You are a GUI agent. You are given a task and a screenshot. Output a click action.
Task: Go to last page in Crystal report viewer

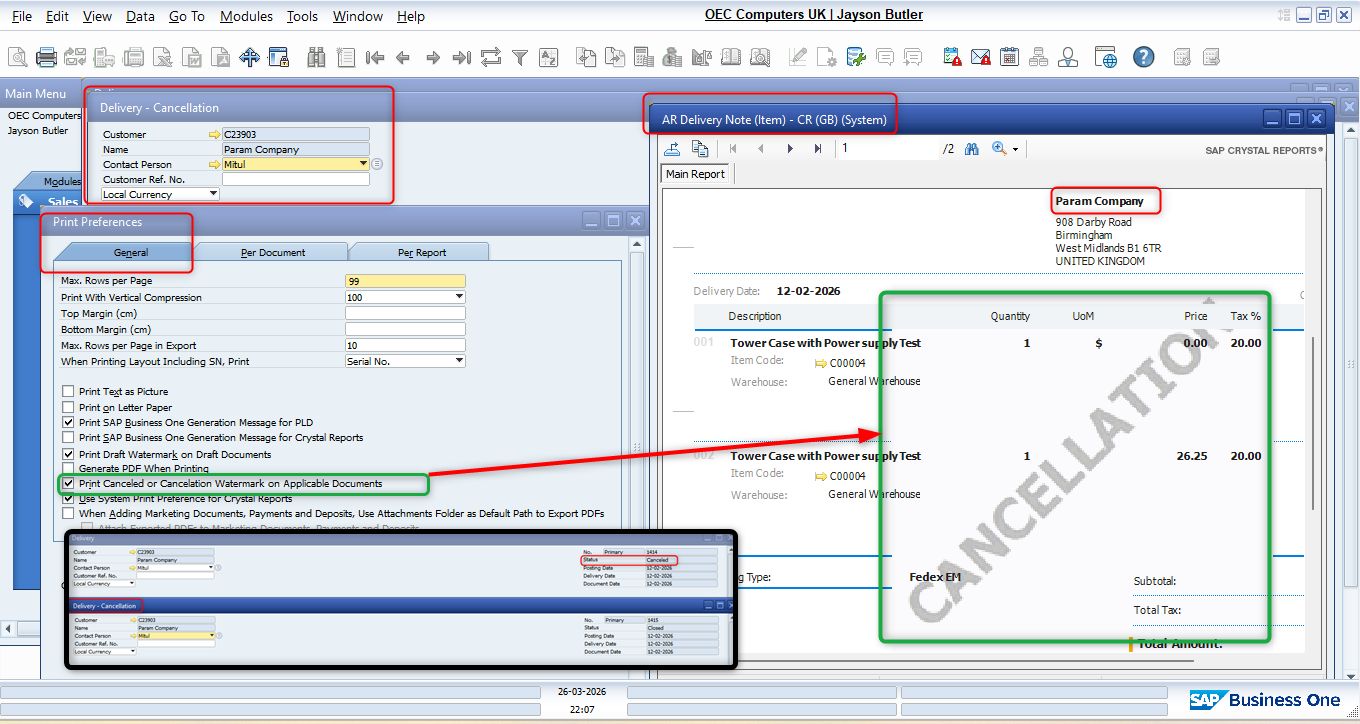click(818, 148)
